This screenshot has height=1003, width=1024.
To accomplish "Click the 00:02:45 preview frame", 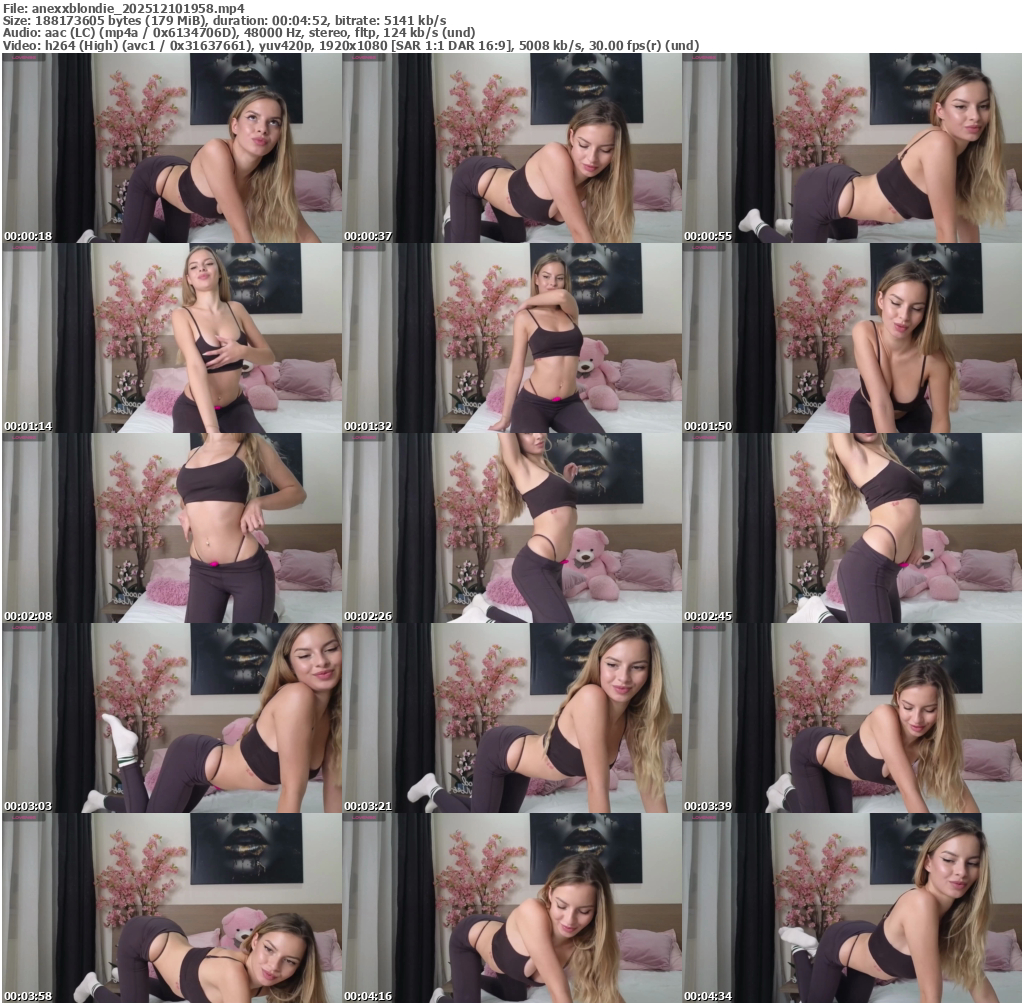I will coord(852,528).
